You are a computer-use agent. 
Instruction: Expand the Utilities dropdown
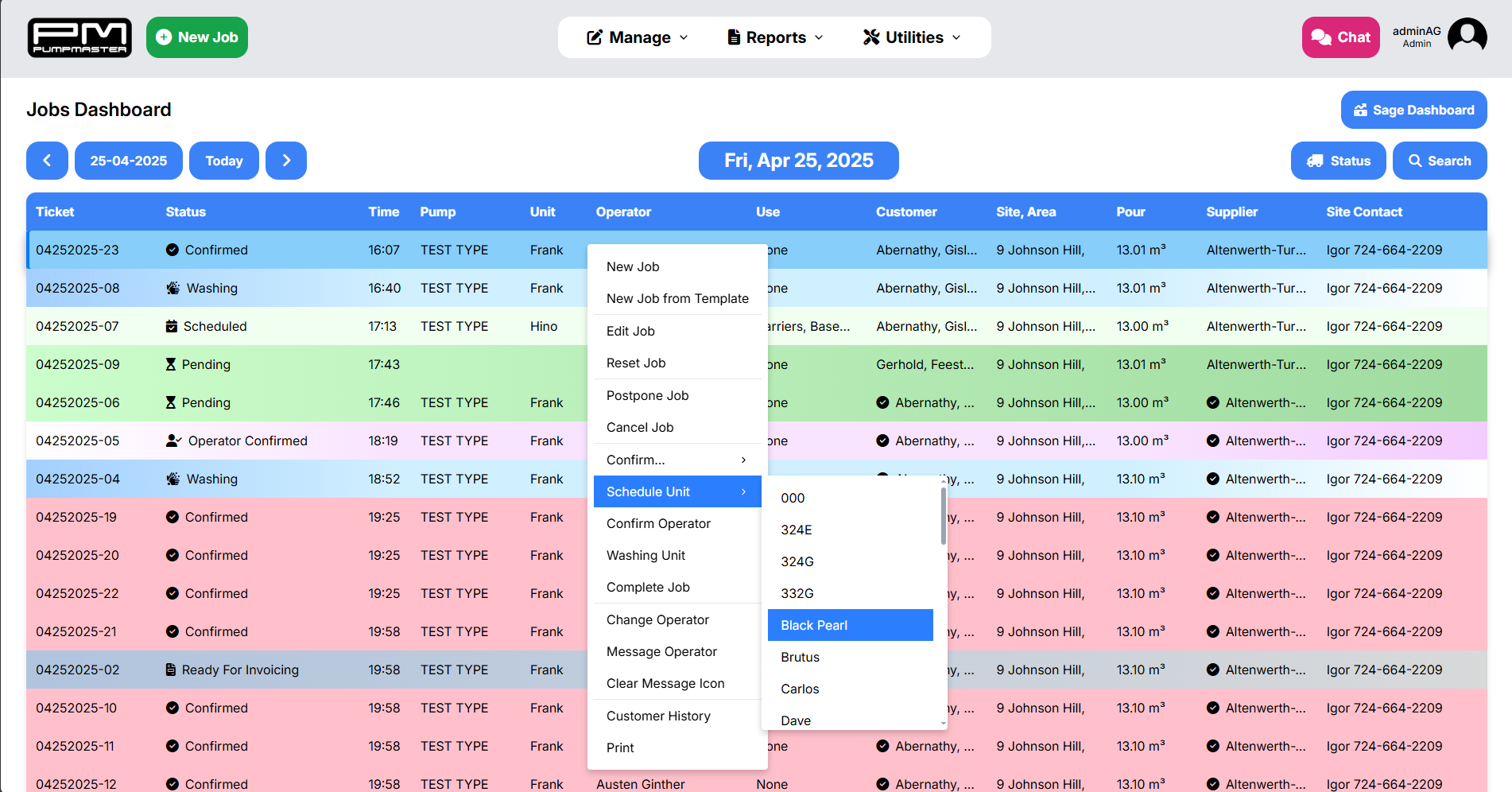[912, 37]
